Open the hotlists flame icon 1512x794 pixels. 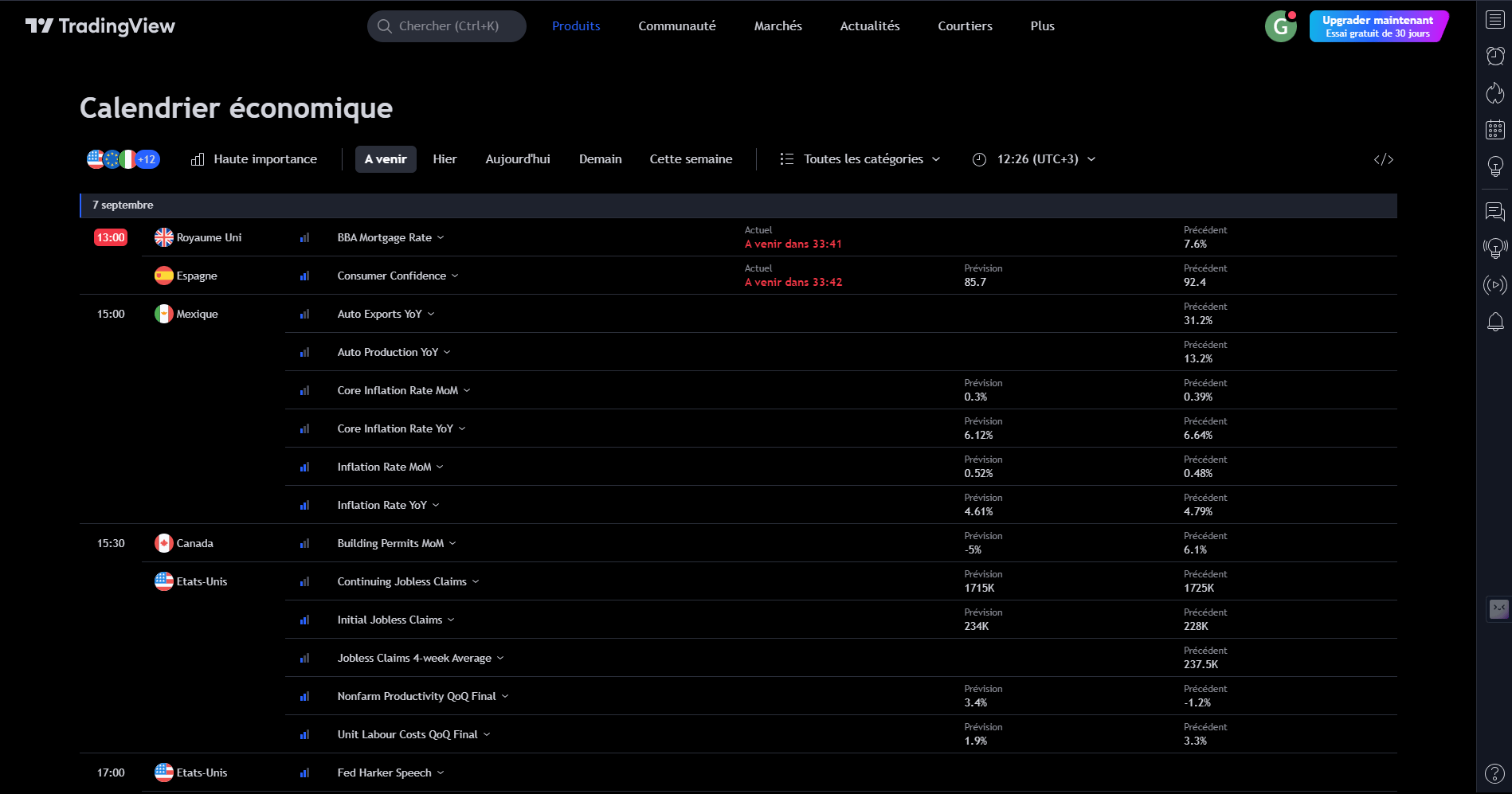click(1494, 92)
